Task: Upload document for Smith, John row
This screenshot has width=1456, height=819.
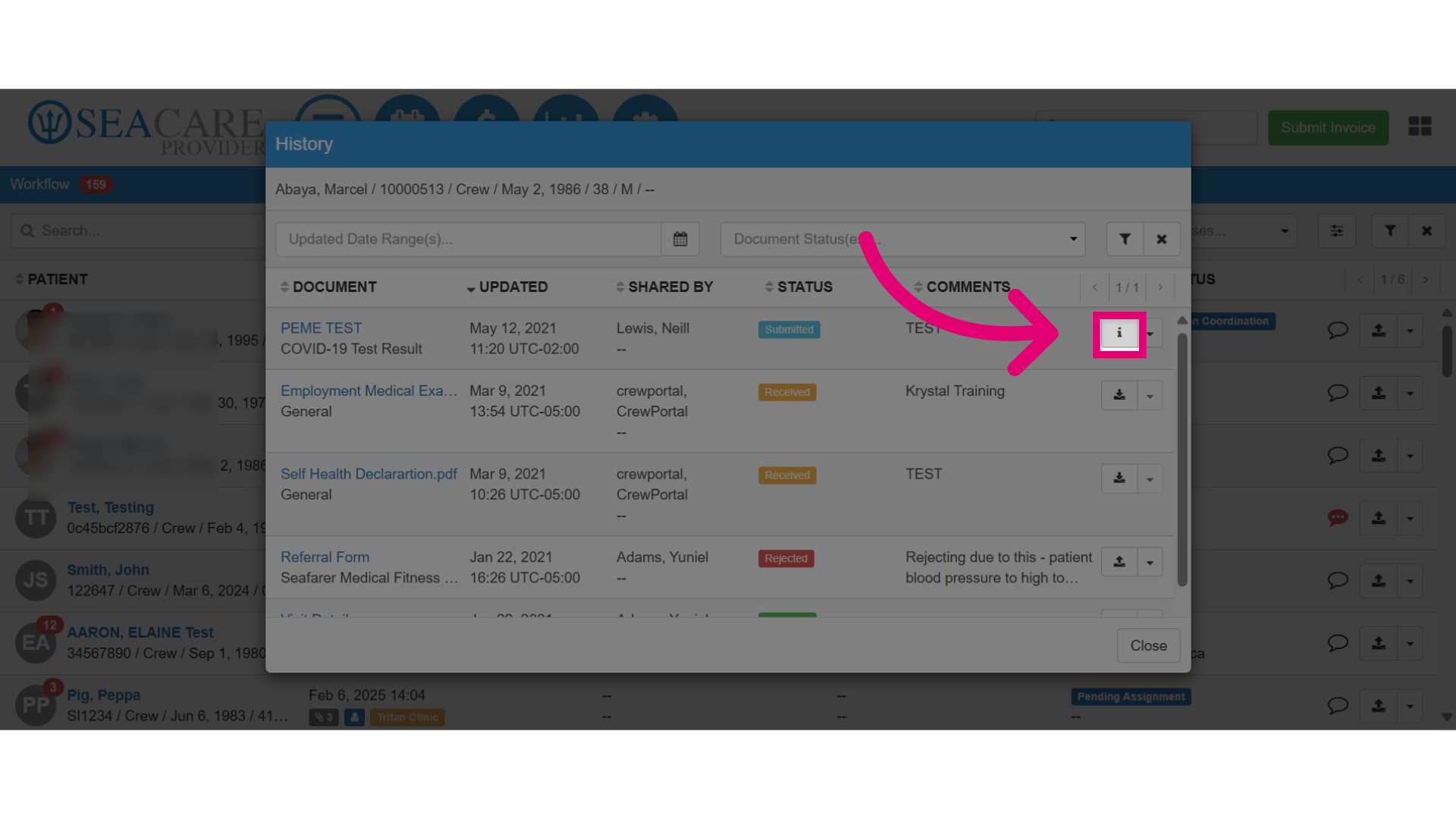Action: (x=1379, y=581)
